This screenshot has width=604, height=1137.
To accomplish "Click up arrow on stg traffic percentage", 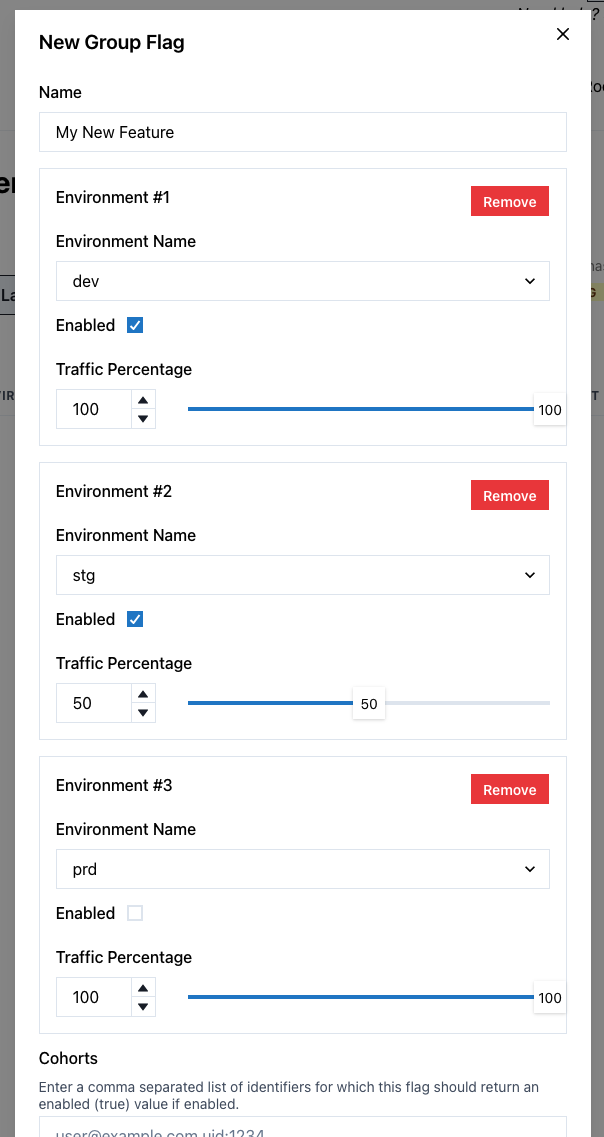I will click(144, 694).
